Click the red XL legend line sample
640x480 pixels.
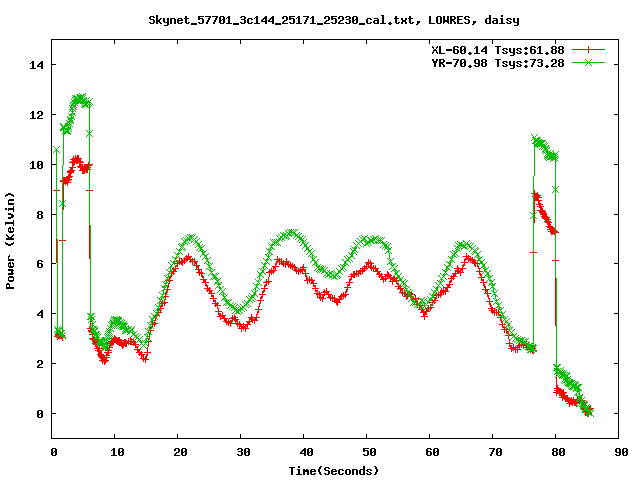tap(588, 50)
